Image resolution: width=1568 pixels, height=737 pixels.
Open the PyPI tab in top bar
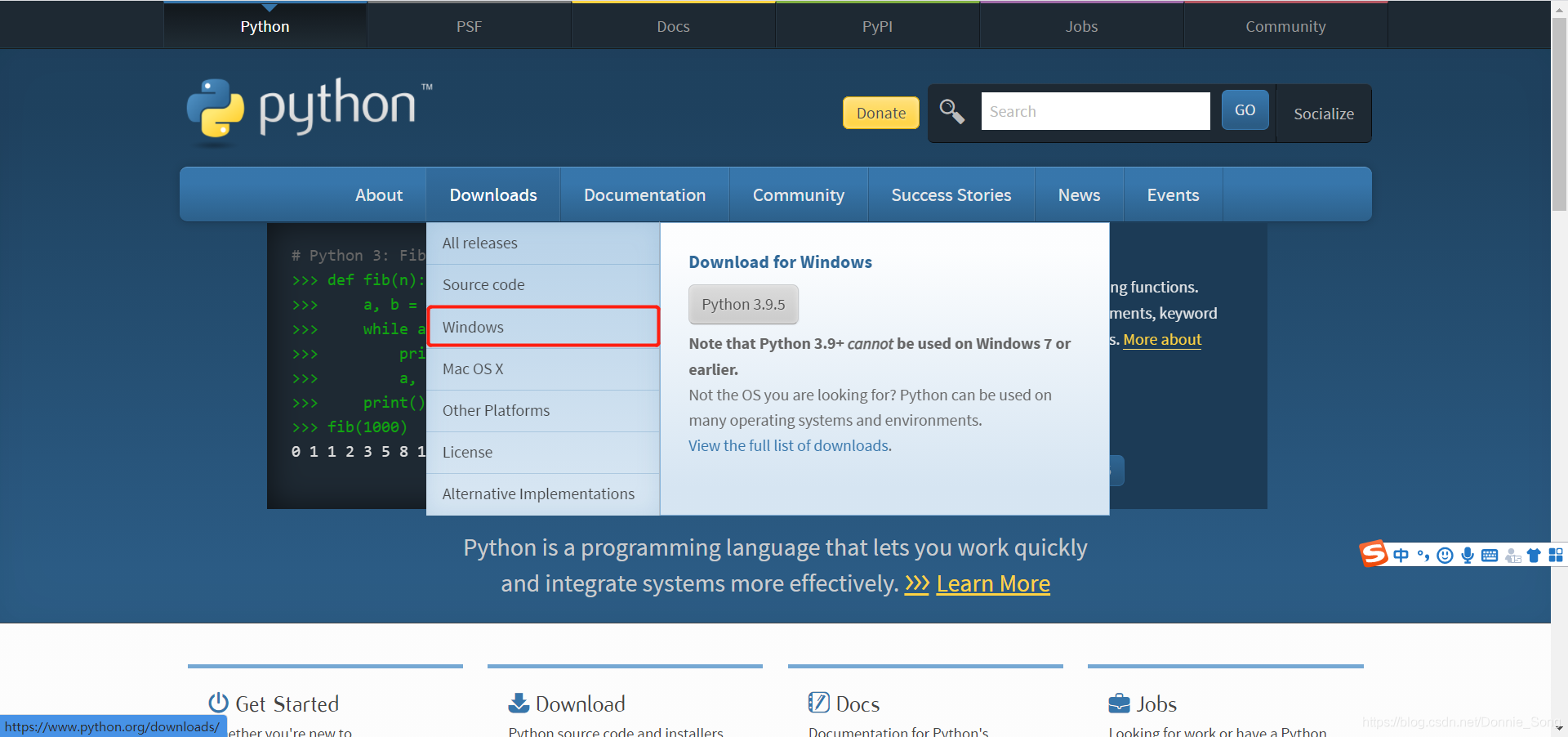(878, 26)
